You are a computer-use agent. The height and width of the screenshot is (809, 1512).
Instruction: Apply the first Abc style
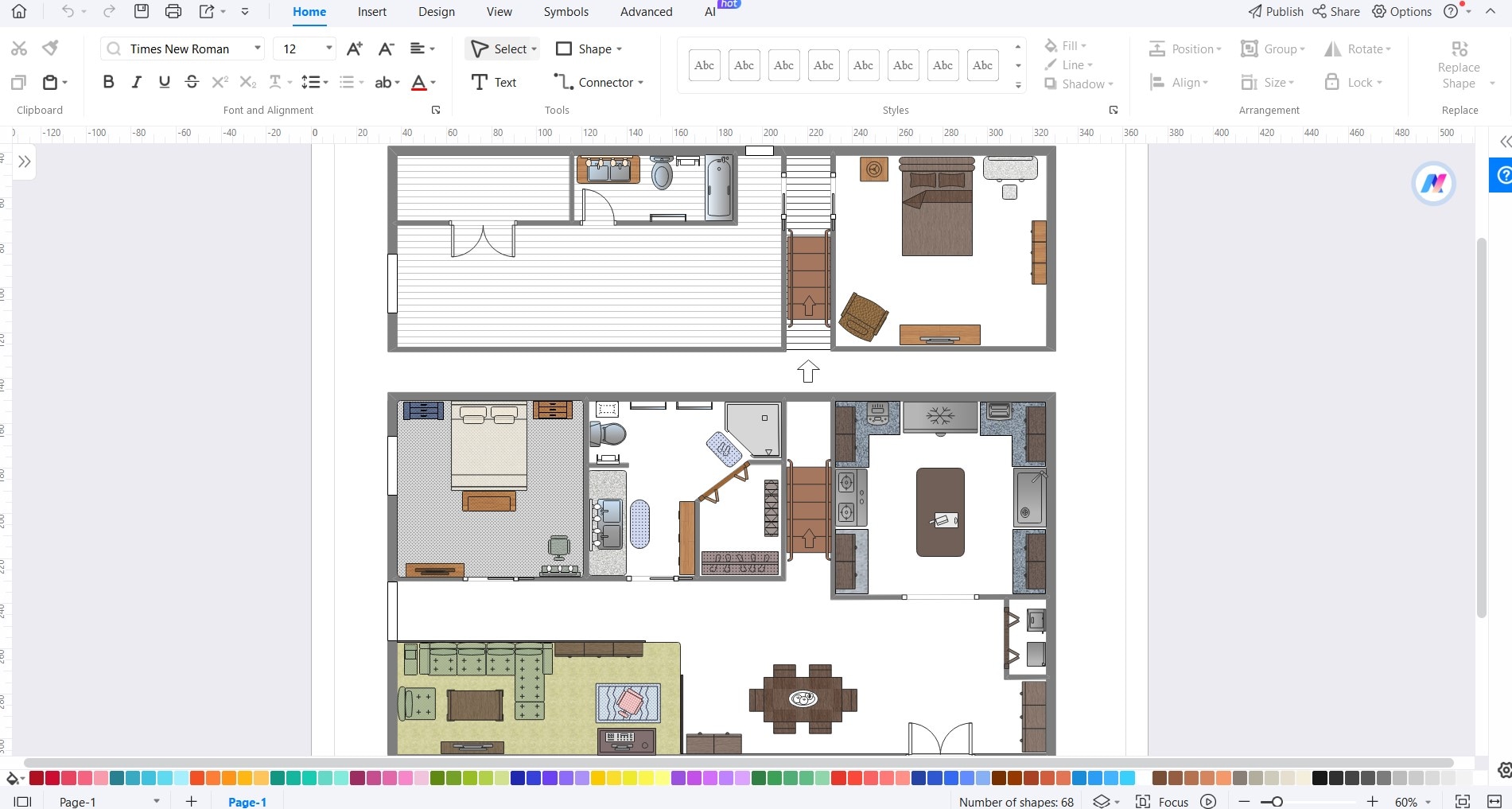pyautogui.click(x=704, y=65)
